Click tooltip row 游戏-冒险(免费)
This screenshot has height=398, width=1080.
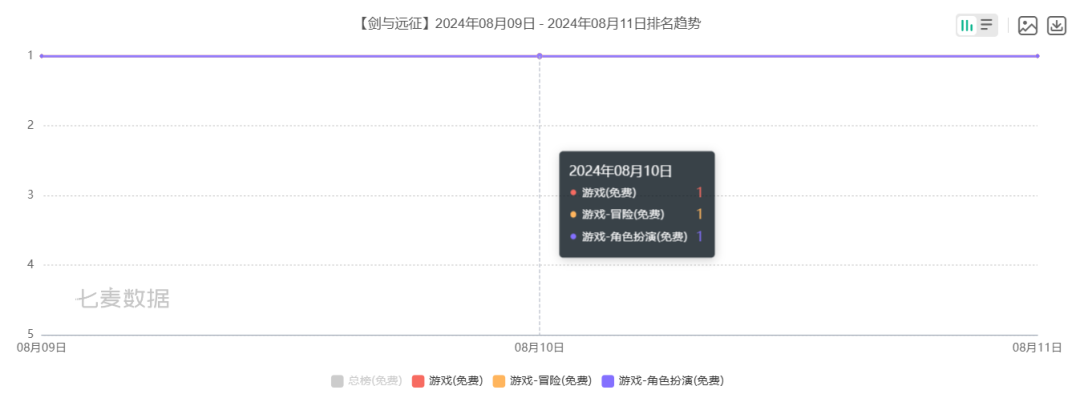(636, 214)
